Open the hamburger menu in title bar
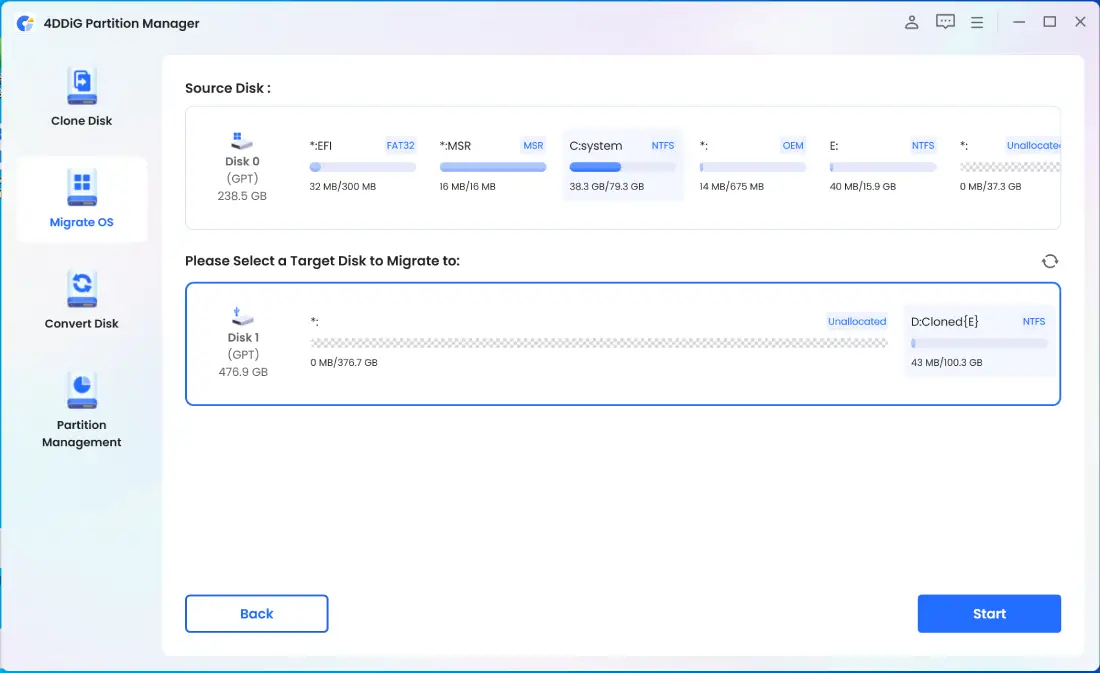The height and width of the screenshot is (673, 1100). pos(977,22)
